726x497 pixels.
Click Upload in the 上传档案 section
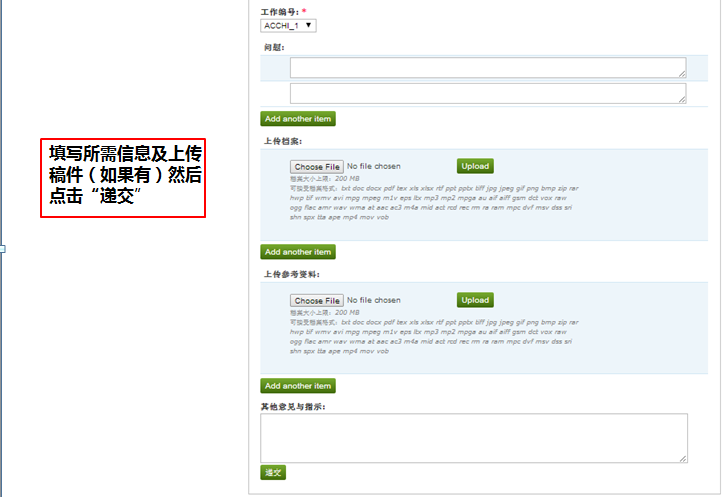[475, 166]
